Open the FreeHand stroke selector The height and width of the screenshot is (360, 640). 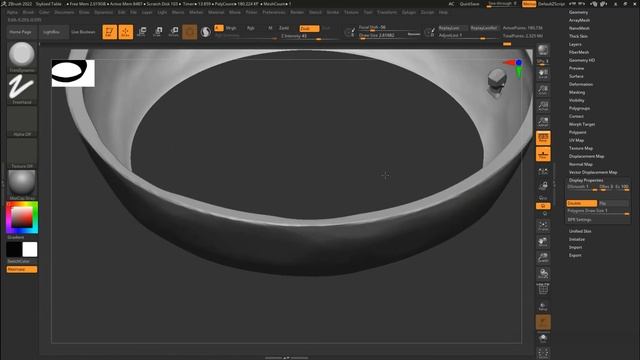click(22, 89)
